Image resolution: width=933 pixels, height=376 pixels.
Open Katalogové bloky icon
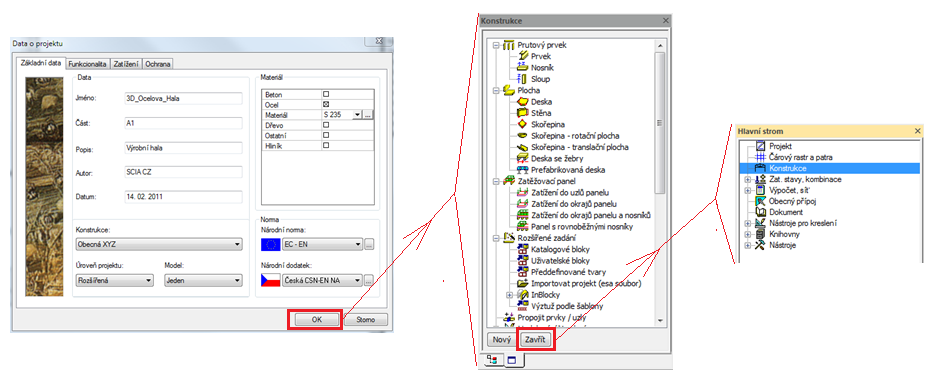tap(523, 249)
